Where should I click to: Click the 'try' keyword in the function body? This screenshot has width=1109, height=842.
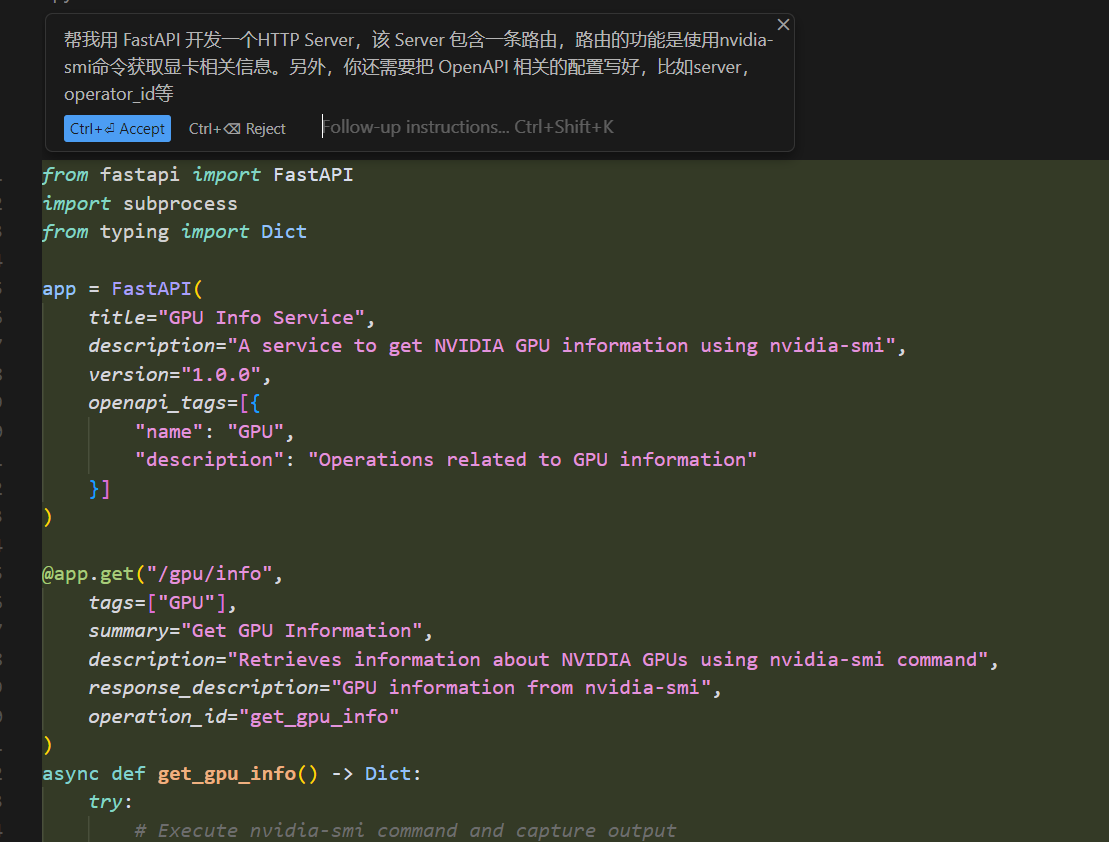105,802
